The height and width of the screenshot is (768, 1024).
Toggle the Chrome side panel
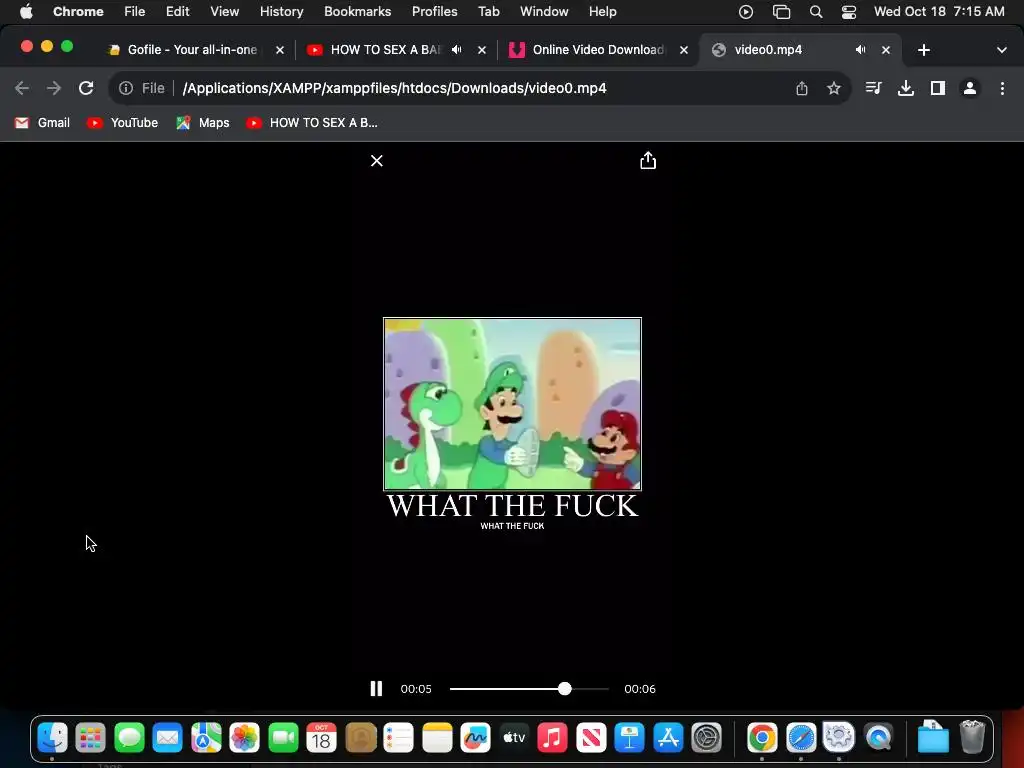(938, 88)
